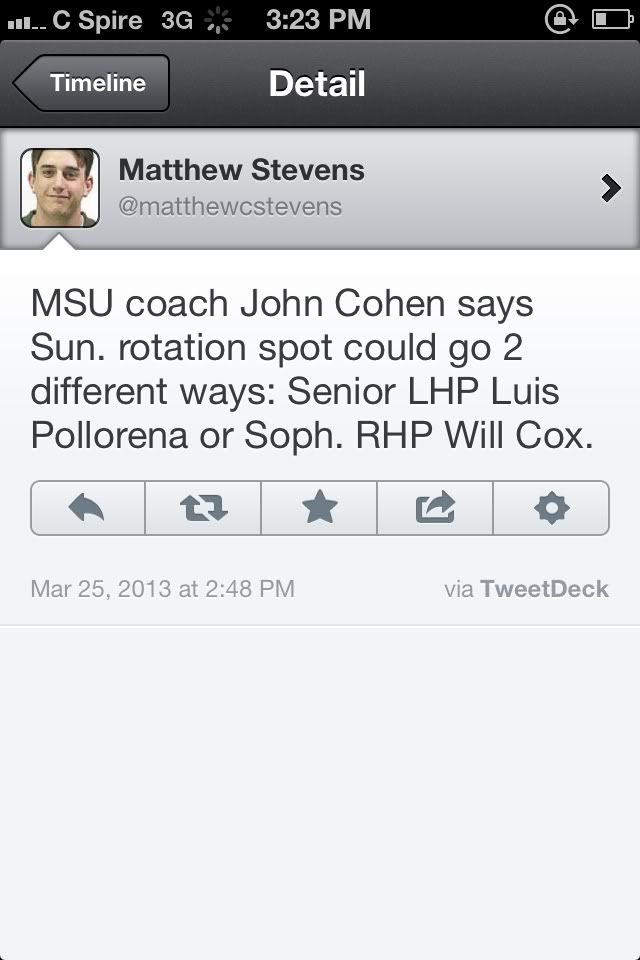Expand profile using the right chevron arrow
The image size is (640, 960).
(610, 188)
